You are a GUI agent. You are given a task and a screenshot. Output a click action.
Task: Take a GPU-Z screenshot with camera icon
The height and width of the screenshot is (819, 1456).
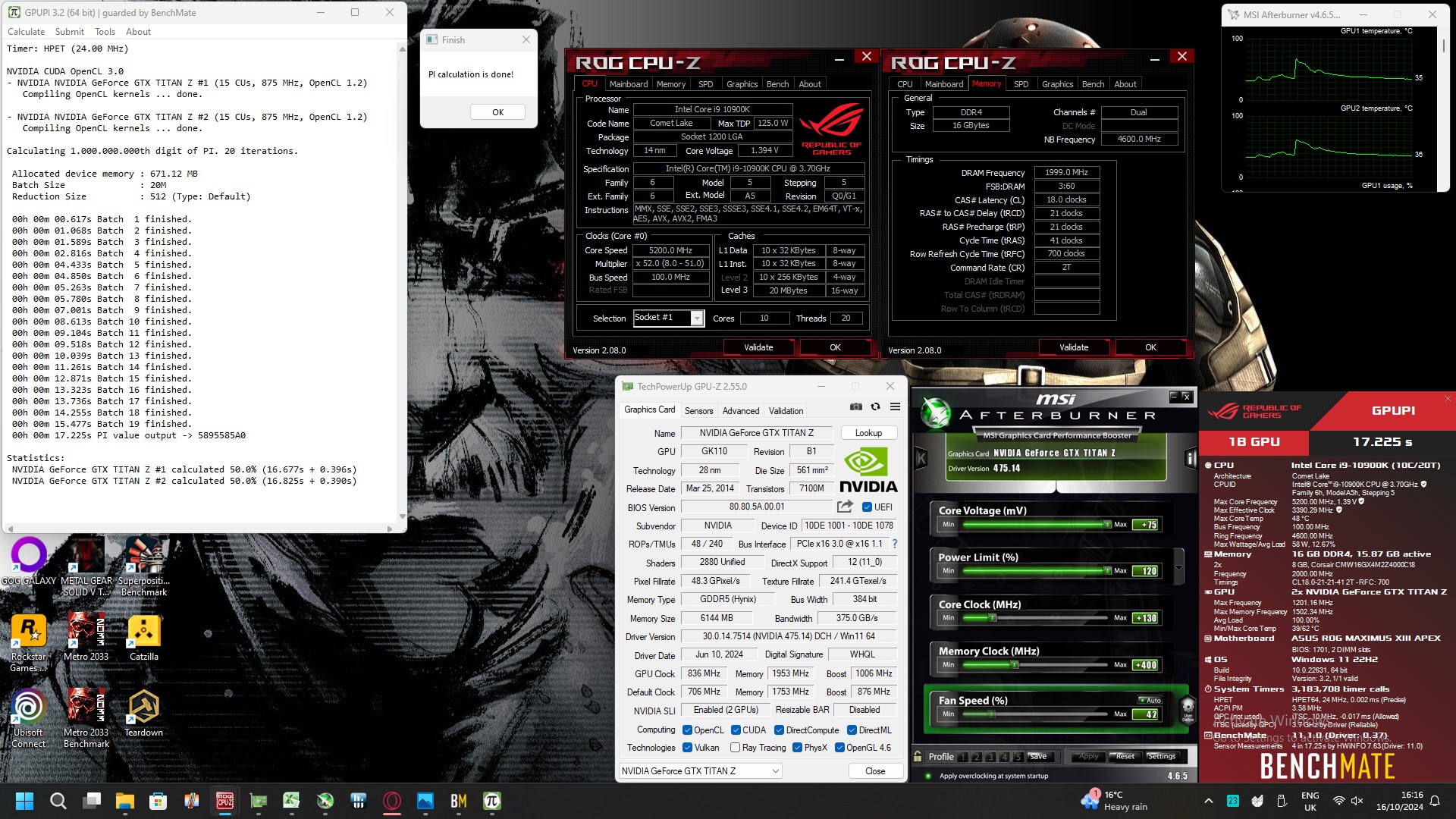(856, 407)
